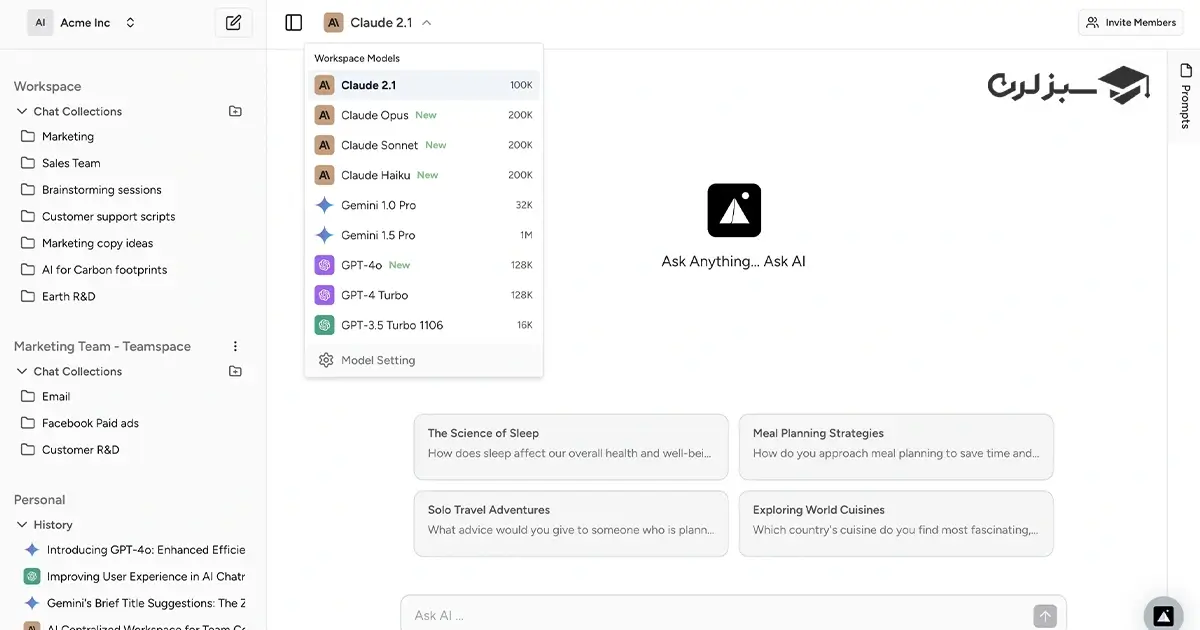The width and height of the screenshot is (1200, 630).
Task: Open the Marketing folder
Action: [x=68, y=136]
